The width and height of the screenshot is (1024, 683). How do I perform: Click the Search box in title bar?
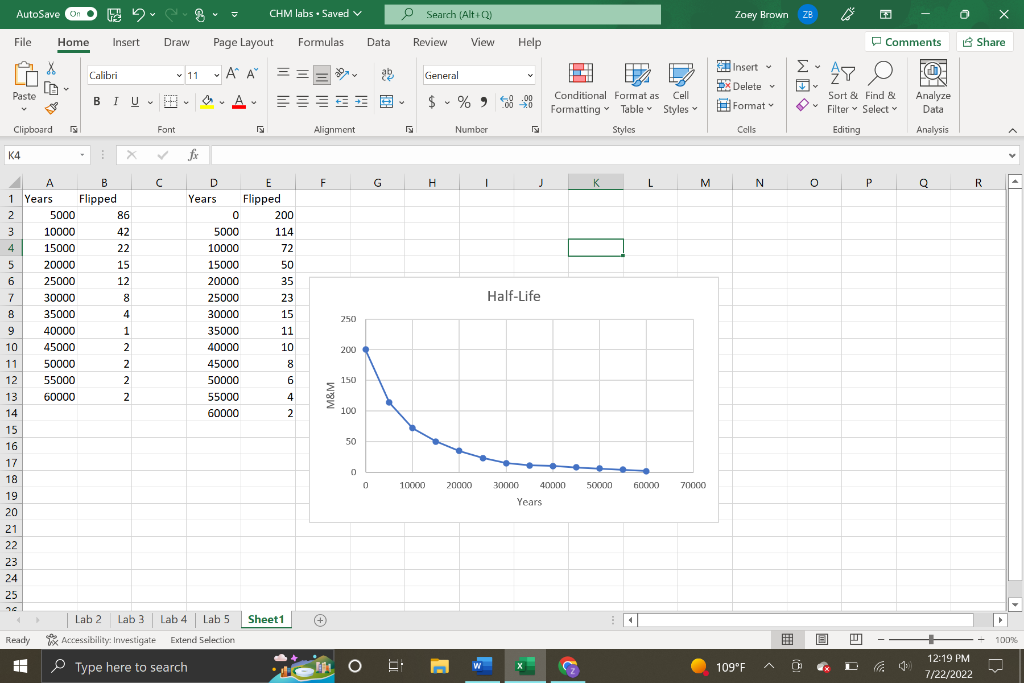pyautogui.click(x=522, y=14)
